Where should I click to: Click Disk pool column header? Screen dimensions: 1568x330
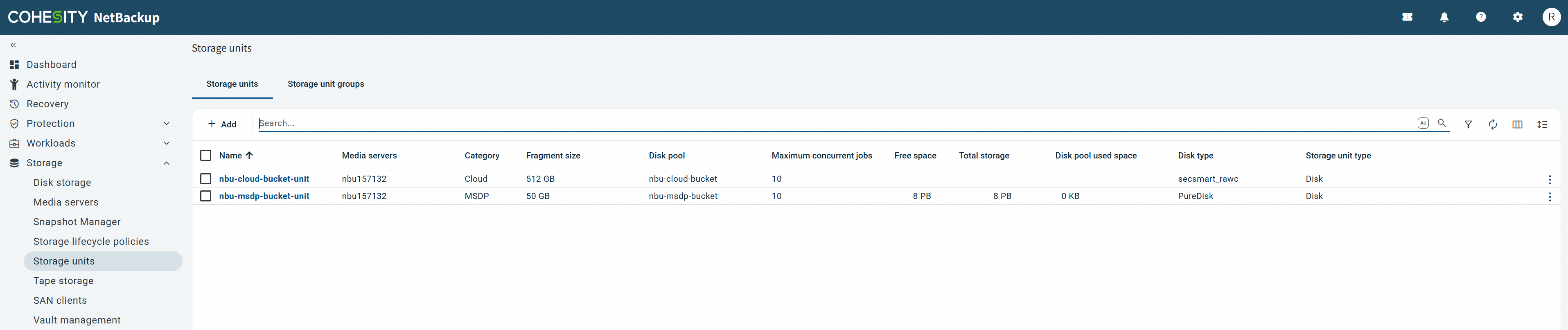click(667, 155)
